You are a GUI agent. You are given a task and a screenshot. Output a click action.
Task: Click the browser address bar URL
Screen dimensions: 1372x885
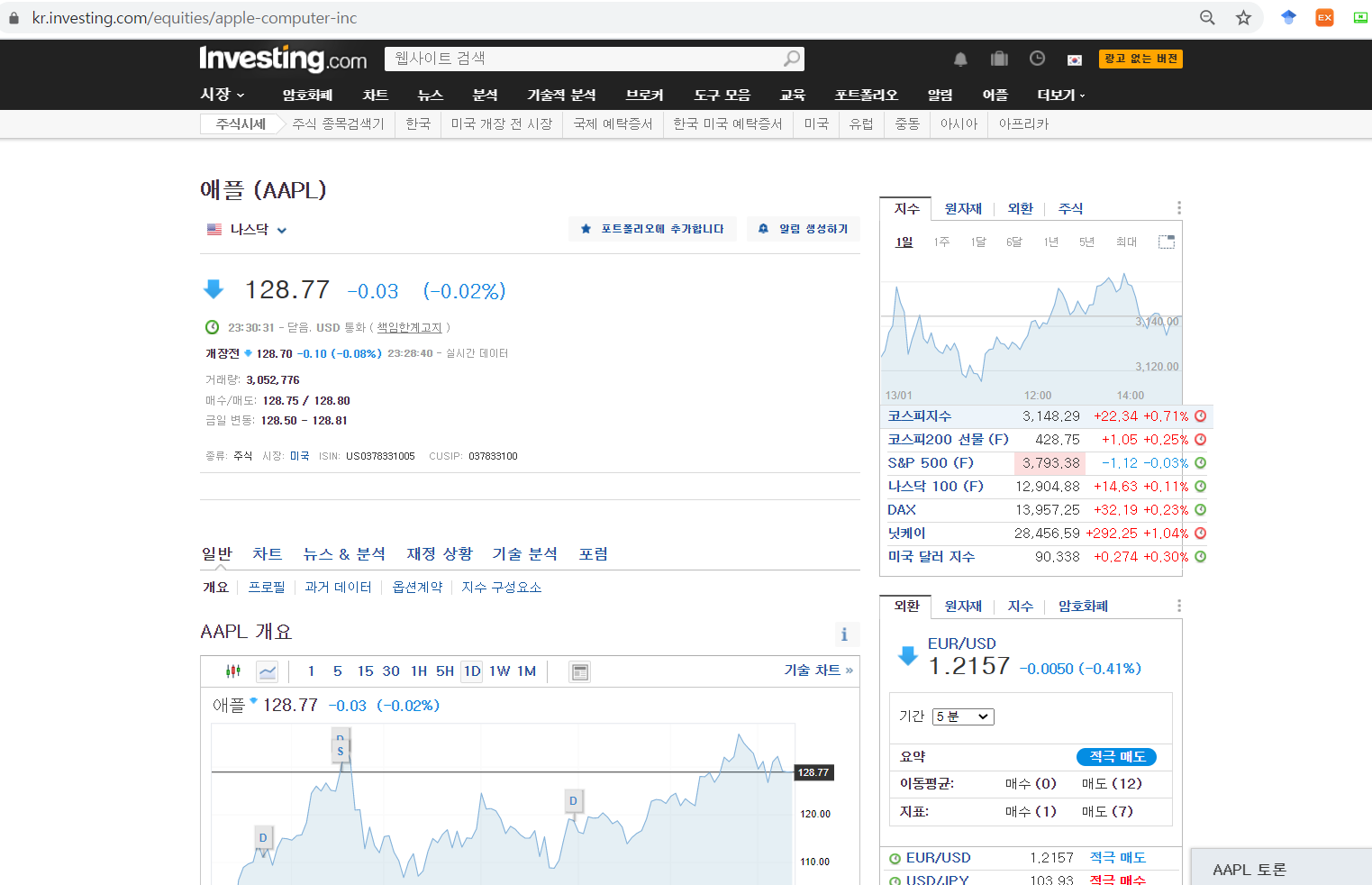pos(195,18)
